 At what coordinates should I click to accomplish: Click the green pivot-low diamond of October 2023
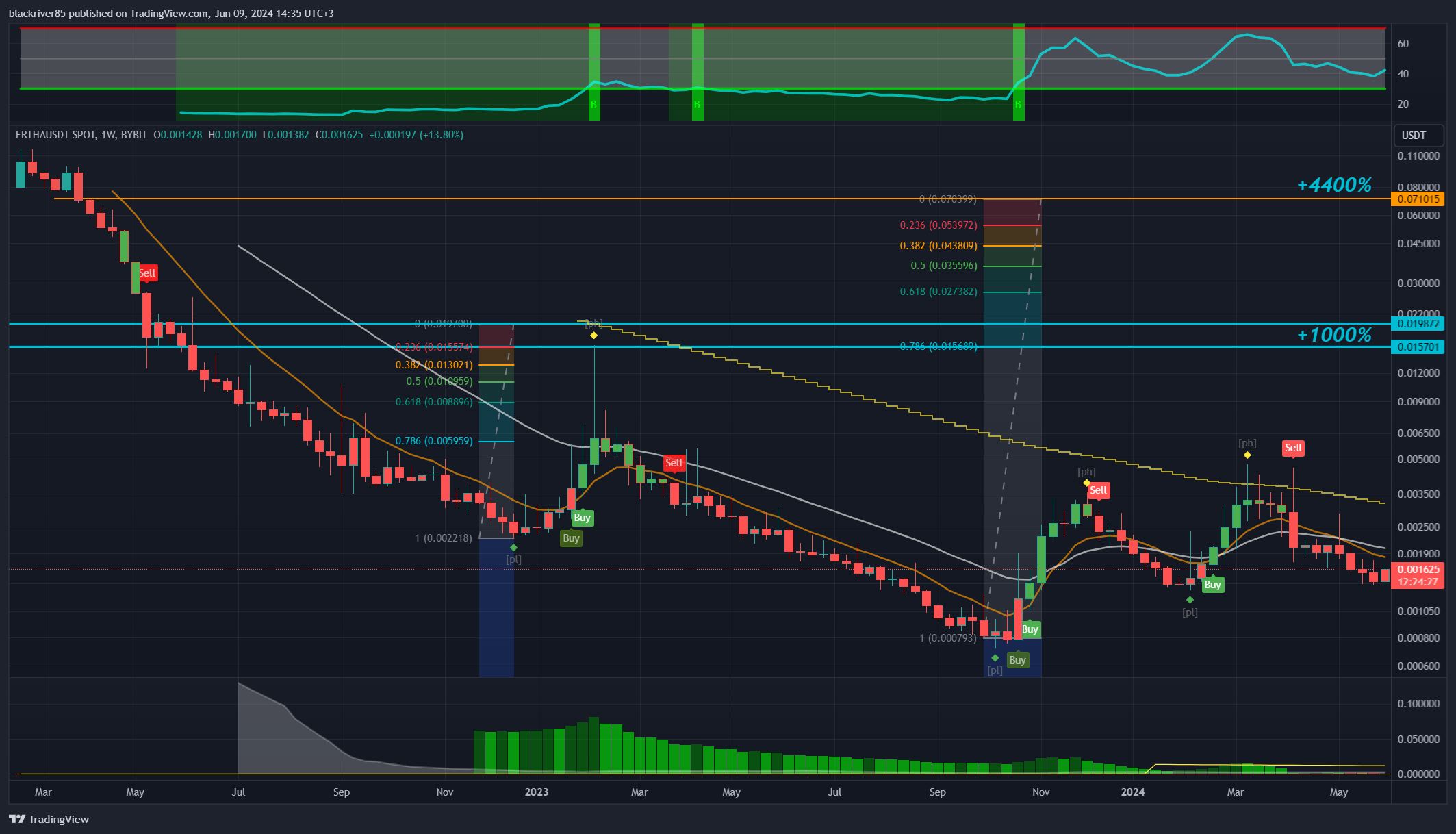tap(995, 658)
